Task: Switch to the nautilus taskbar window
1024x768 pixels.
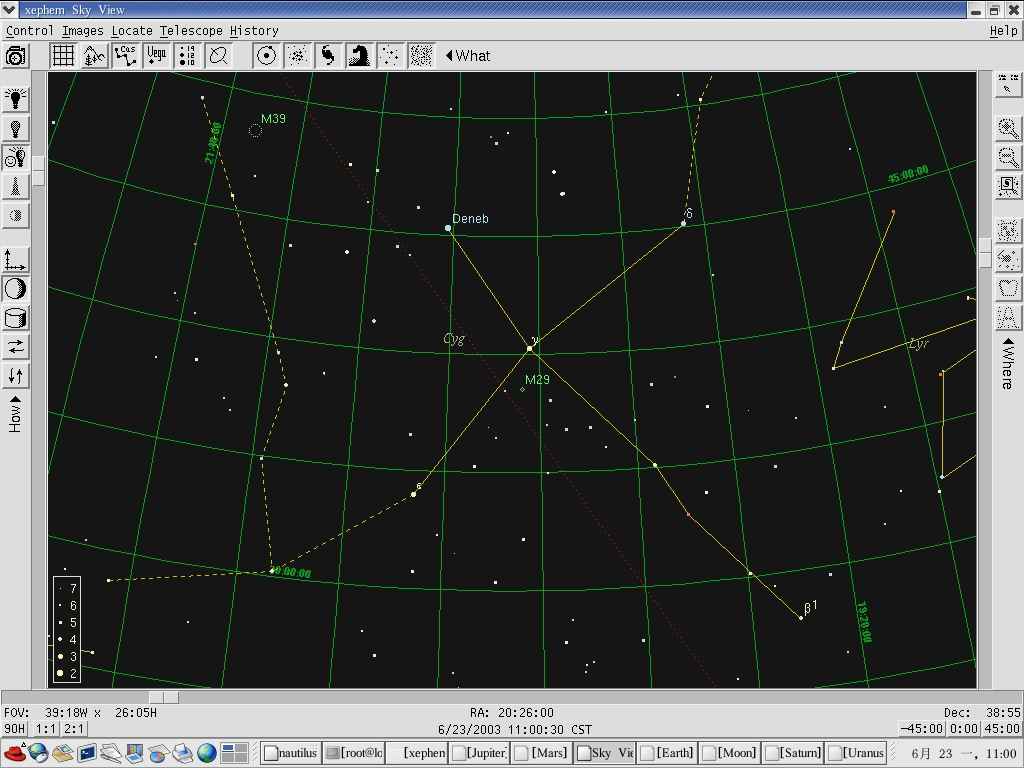Action: (x=291, y=753)
